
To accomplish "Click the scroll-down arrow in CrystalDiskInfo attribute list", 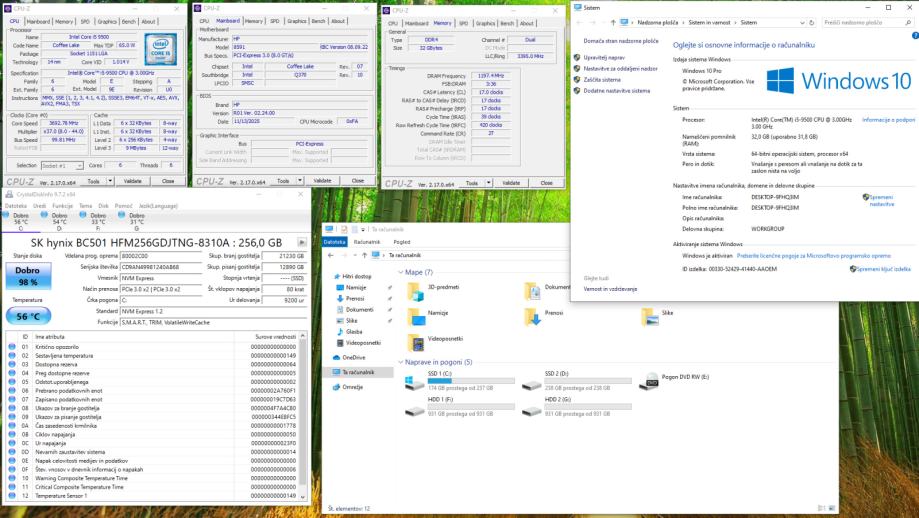I will point(303,496).
